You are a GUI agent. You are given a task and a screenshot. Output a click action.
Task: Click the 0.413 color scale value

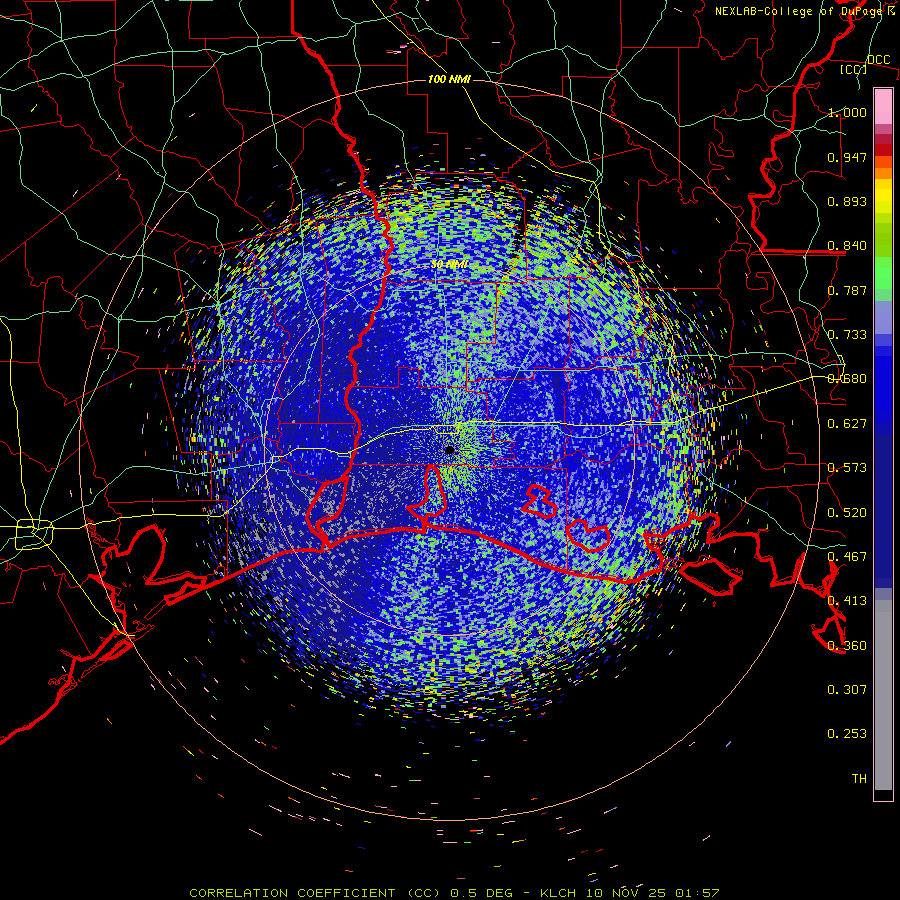[847, 601]
